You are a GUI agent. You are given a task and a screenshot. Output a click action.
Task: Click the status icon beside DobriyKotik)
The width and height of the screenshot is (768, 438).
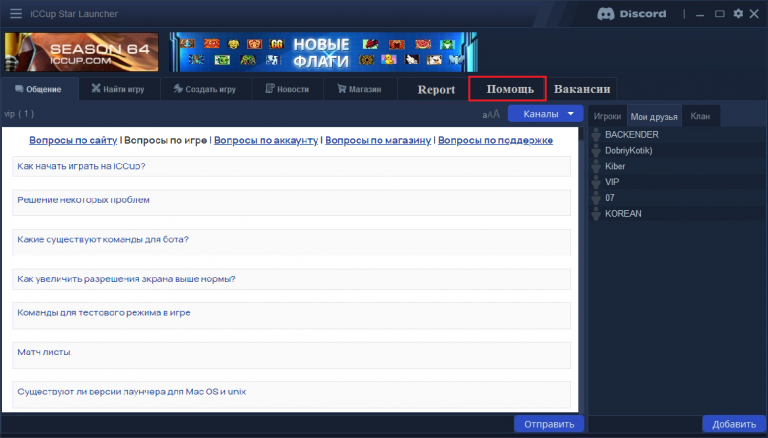[596, 150]
